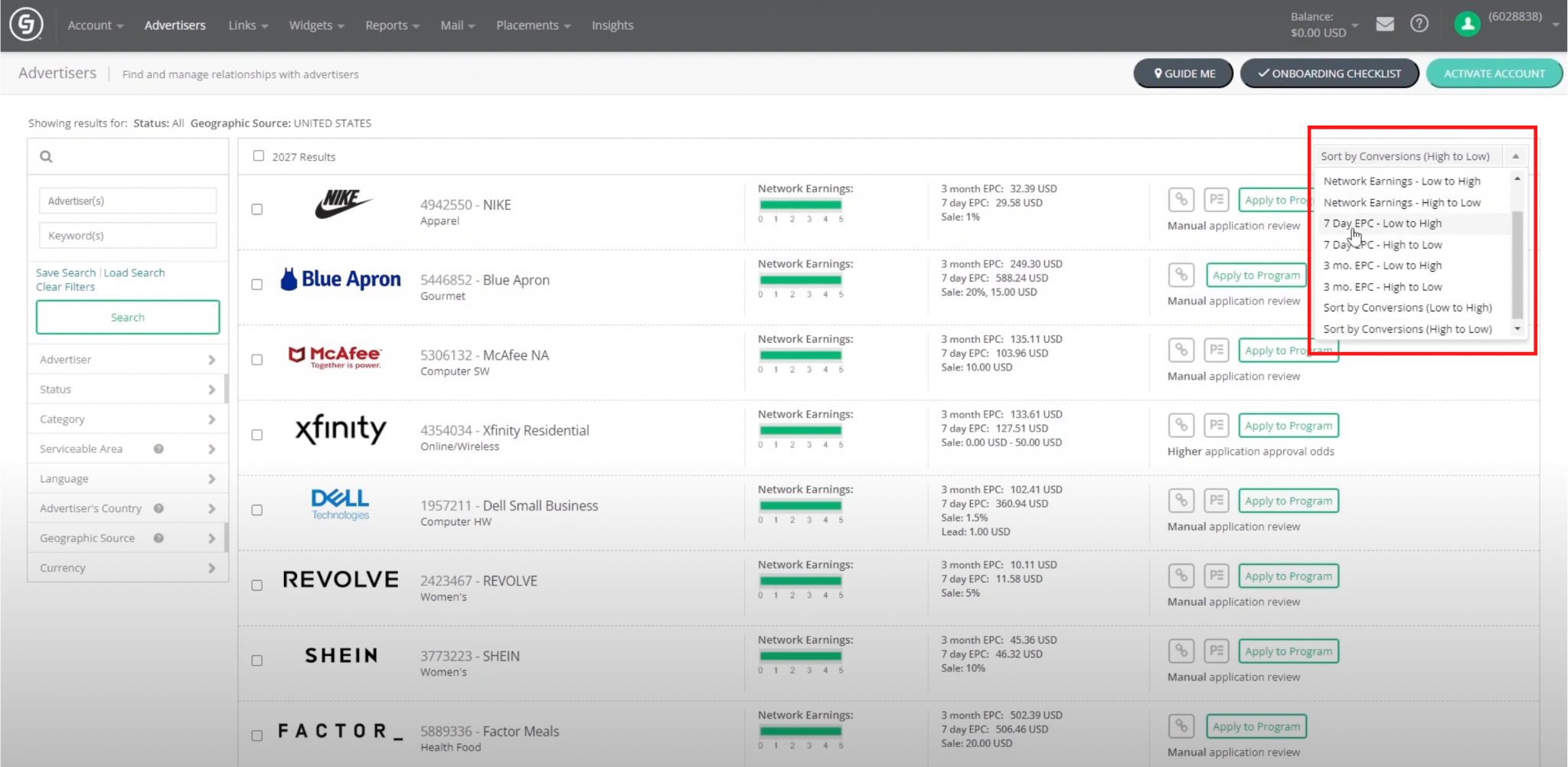The width and height of the screenshot is (1568, 767).
Task: Click the PE icon for SHEIN
Action: click(1216, 651)
